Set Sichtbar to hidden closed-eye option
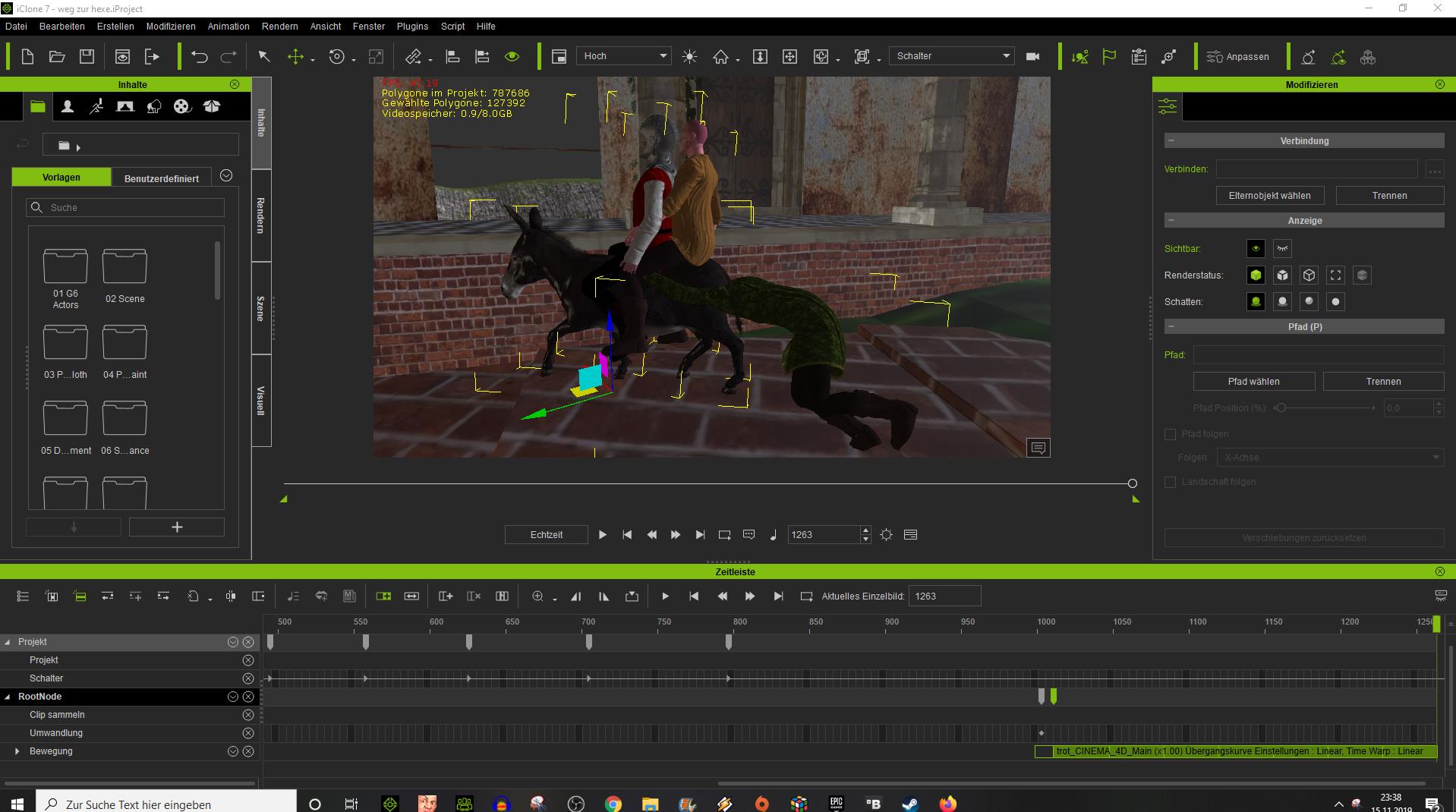1456x812 pixels. (x=1282, y=249)
